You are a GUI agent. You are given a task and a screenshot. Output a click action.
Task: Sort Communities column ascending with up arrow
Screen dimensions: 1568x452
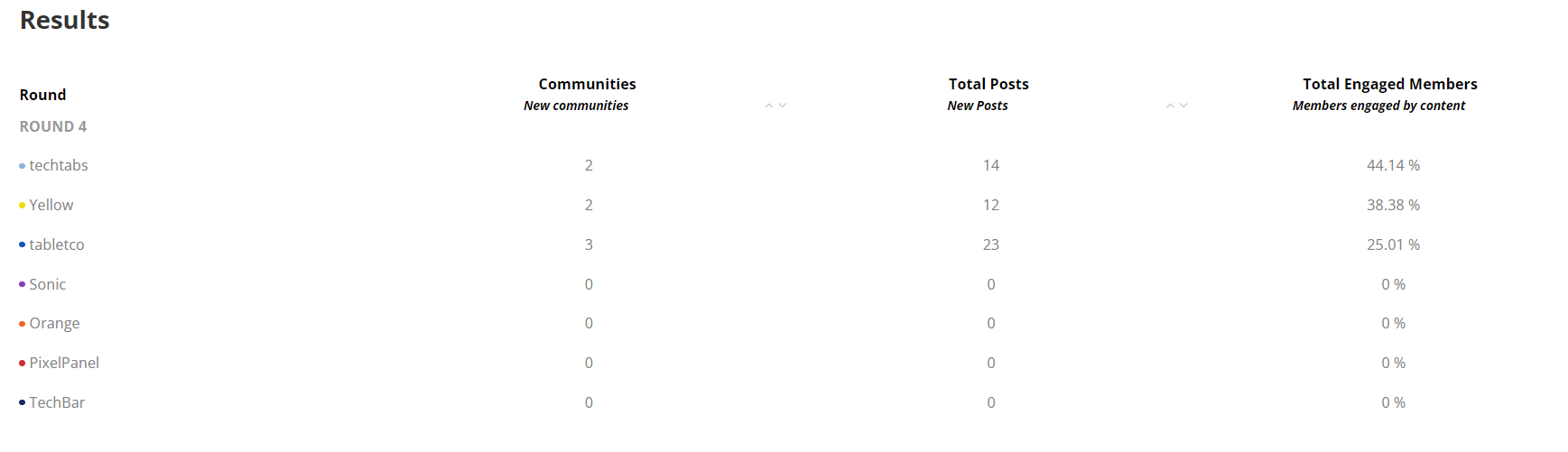coord(769,106)
